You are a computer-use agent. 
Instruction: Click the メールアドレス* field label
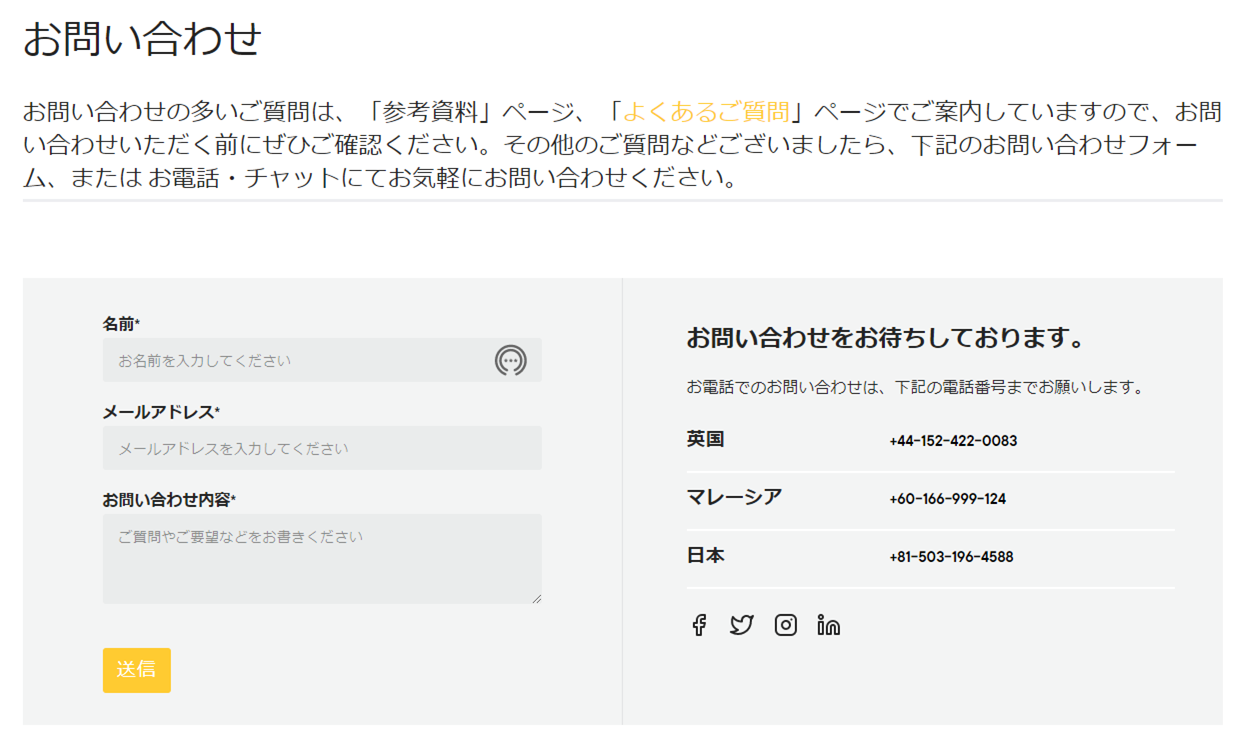[x=161, y=412]
